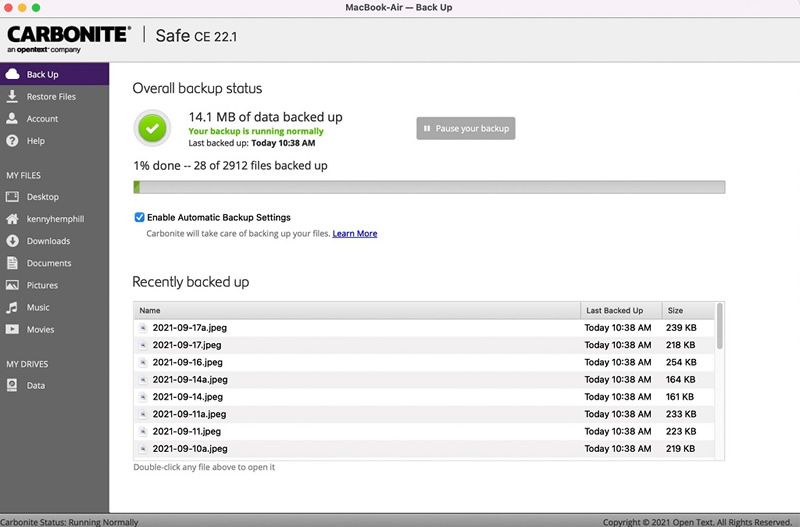Click the file icon beside 2021-09-14.jpeg
The width and height of the screenshot is (800, 527).
coord(143,397)
